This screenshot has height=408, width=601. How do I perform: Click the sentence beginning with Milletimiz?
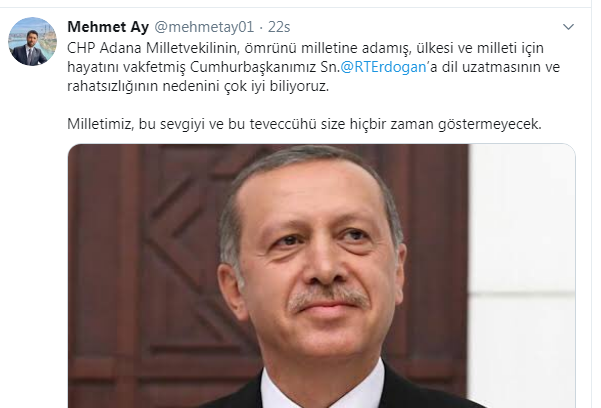tap(304, 124)
